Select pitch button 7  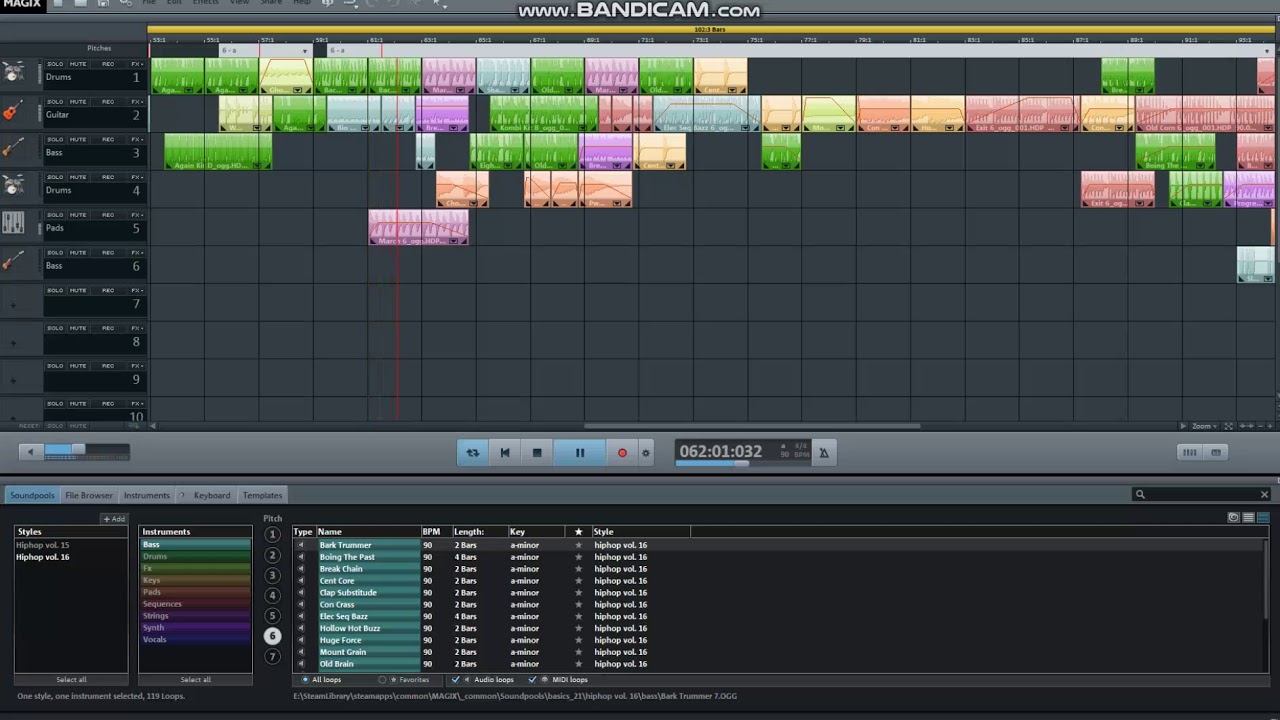(272, 657)
